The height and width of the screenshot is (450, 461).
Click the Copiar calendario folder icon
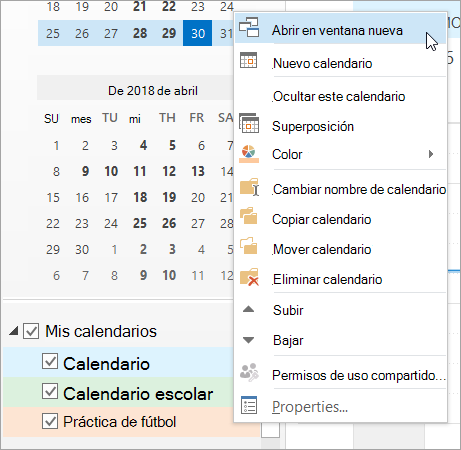(249, 216)
